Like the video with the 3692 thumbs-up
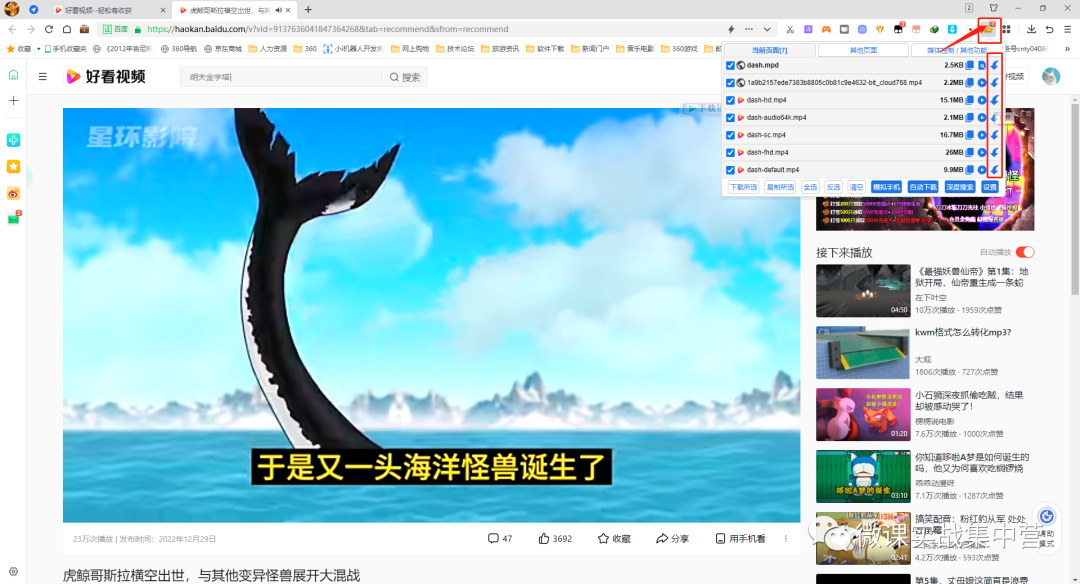This screenshot has width=1080, height=584. [x=555, y=539]
